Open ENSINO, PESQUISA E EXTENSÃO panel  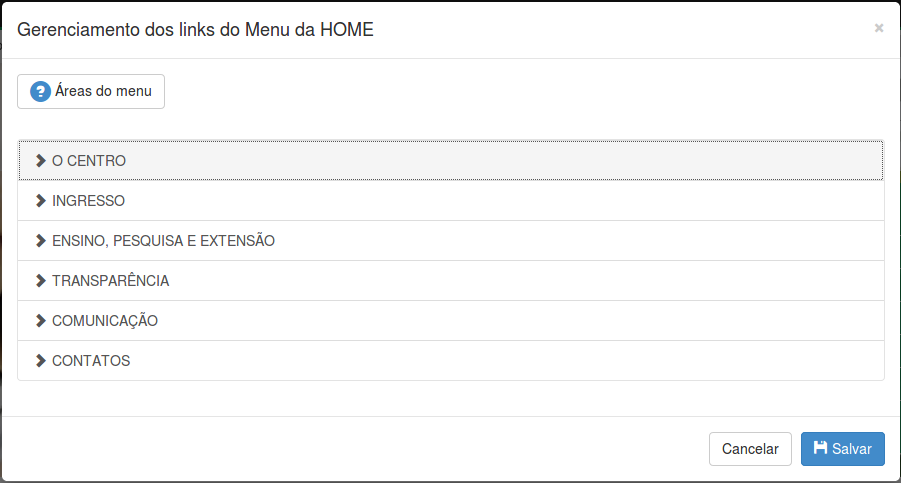450,241
